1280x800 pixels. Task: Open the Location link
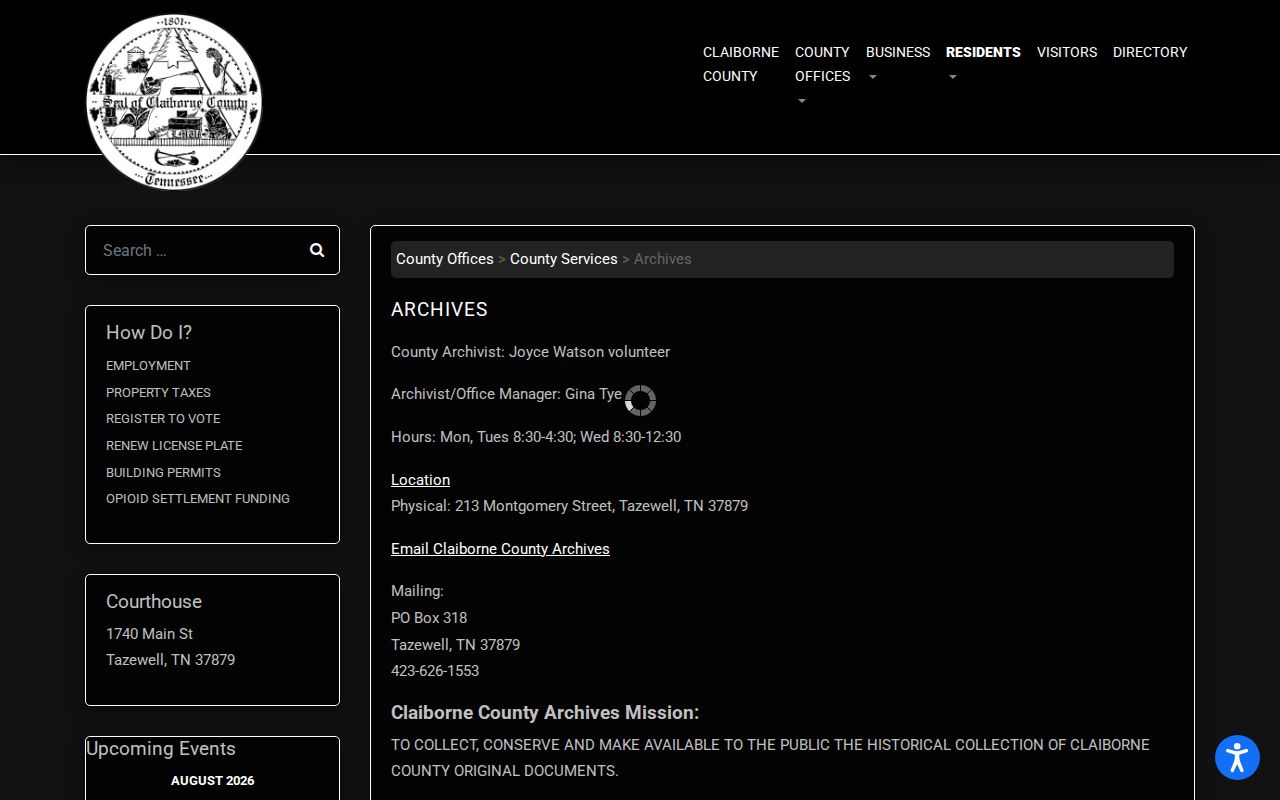[420, 480]
